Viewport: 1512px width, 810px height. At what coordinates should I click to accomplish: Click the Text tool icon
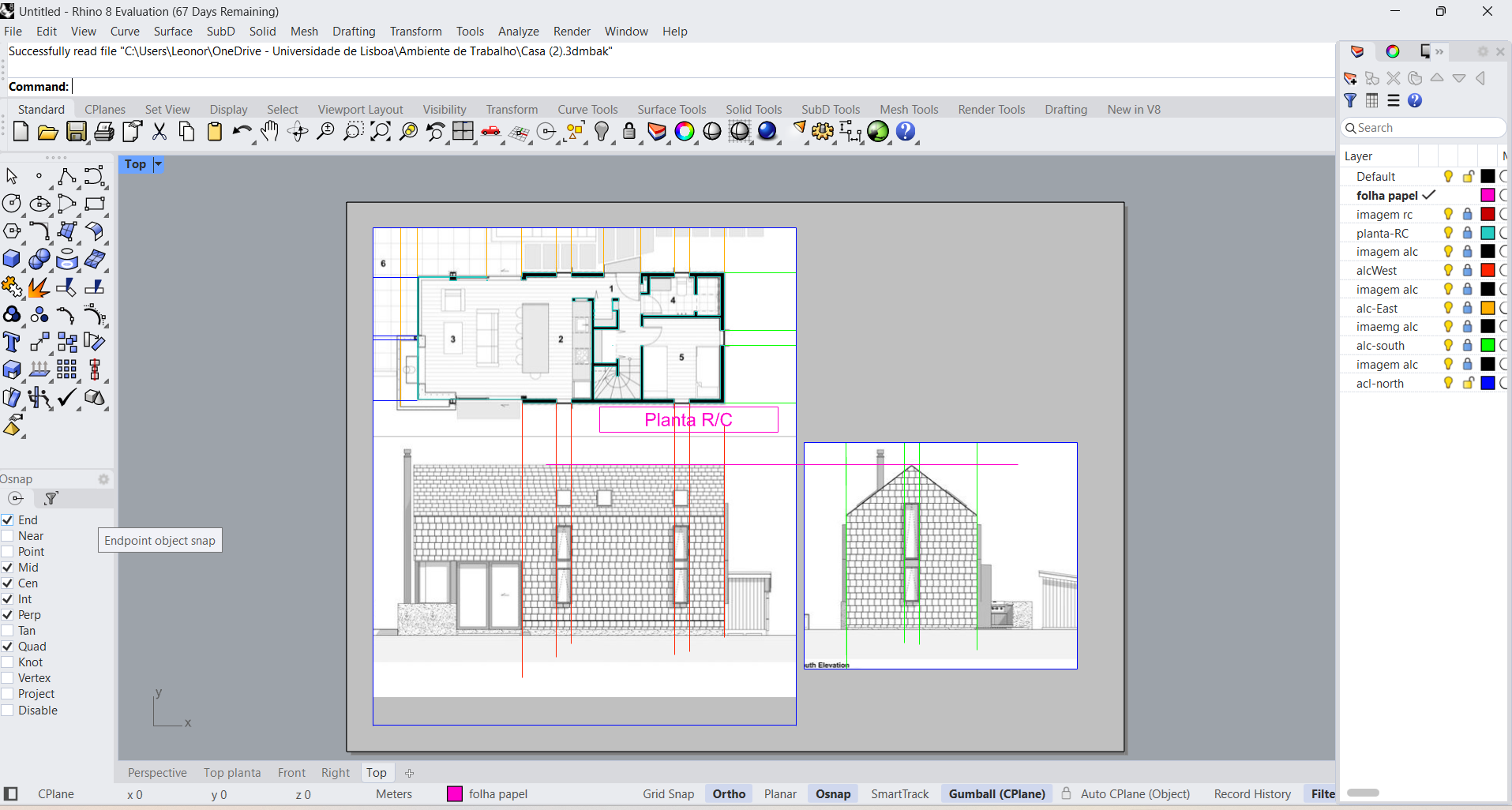click(12, 343)
